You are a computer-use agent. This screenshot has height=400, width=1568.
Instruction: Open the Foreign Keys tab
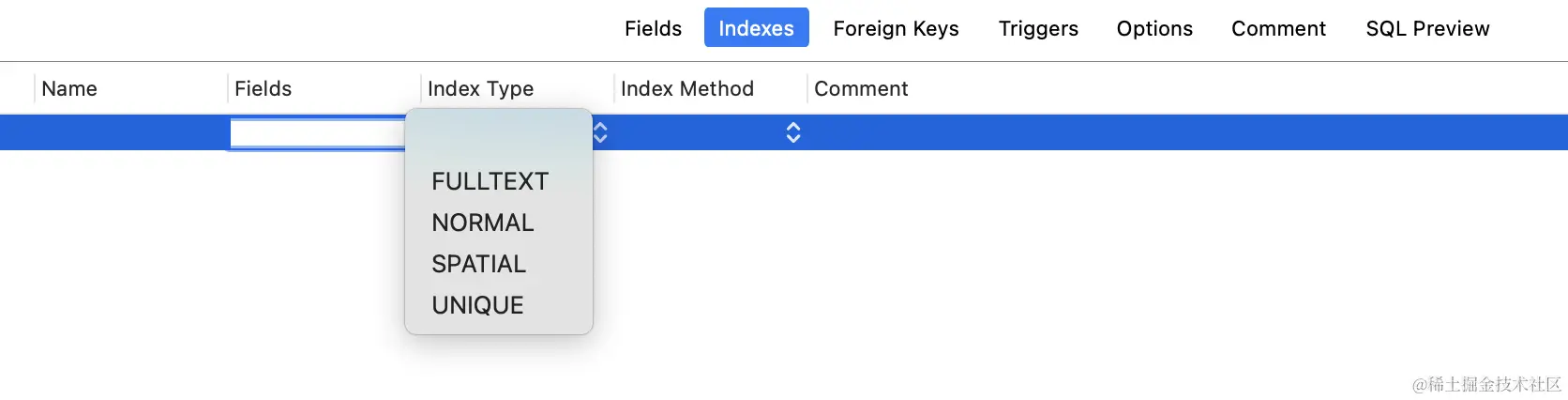click(x=896, y=29)
